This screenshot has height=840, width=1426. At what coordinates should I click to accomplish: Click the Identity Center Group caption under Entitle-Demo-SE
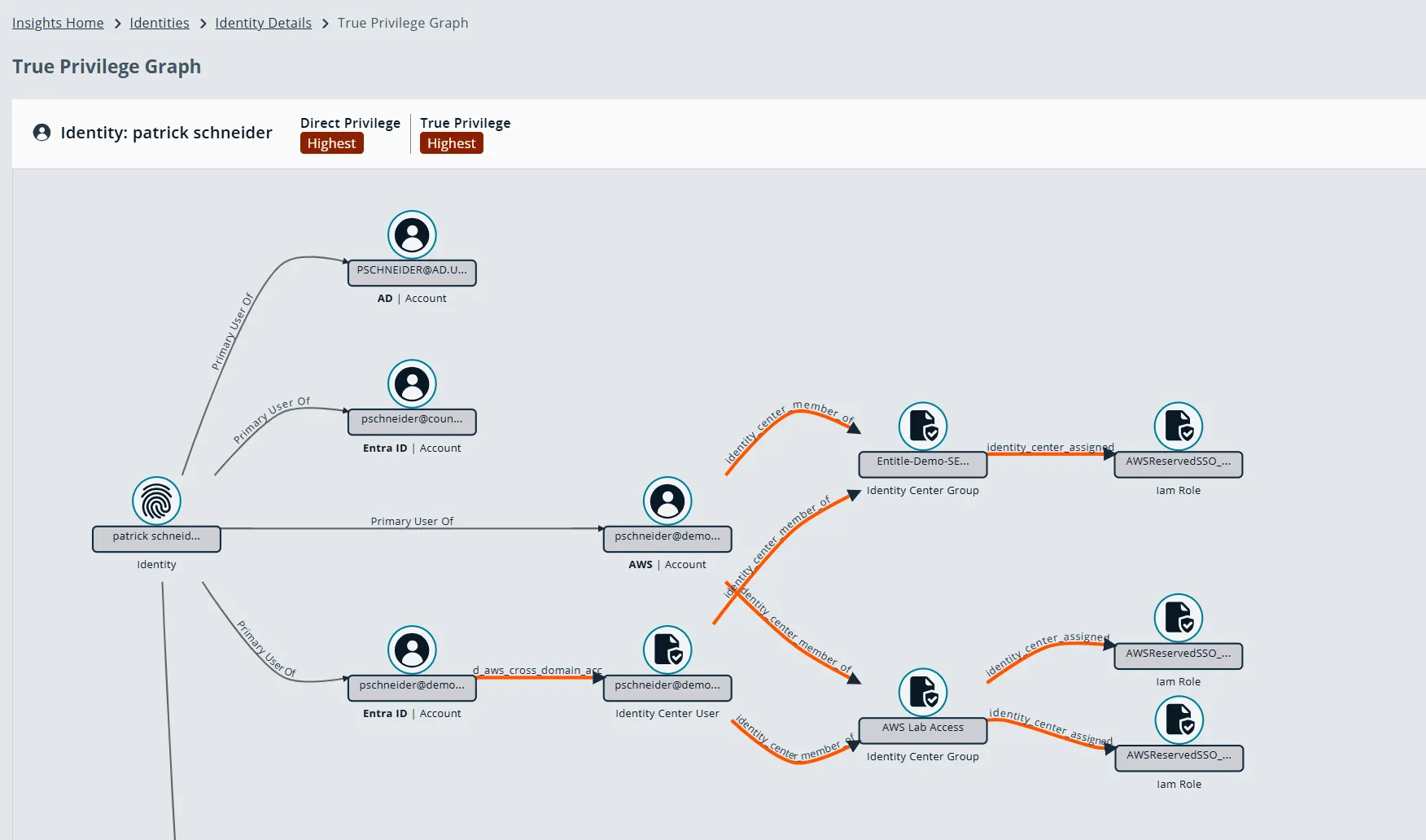(x=923, y=491)
